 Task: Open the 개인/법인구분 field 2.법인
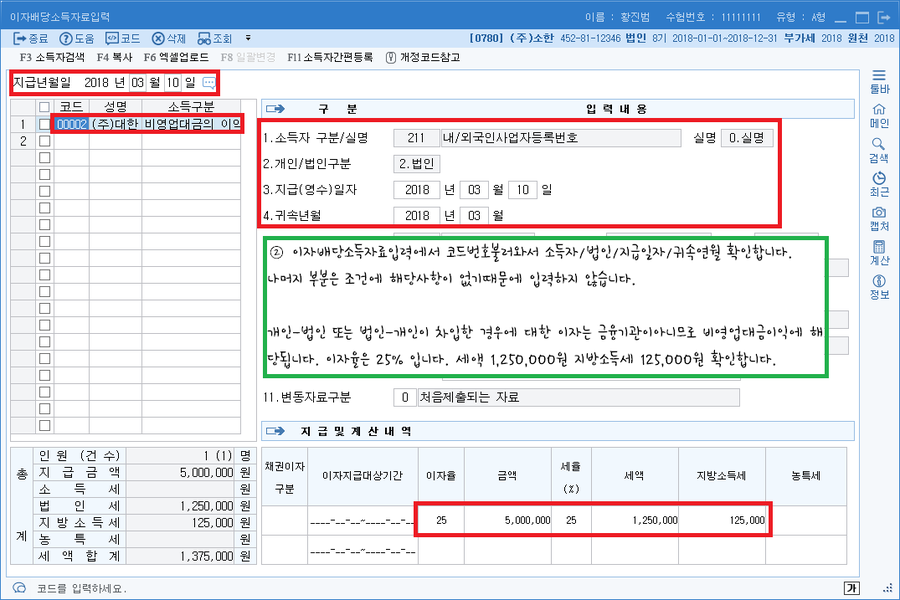coord(417,164)
